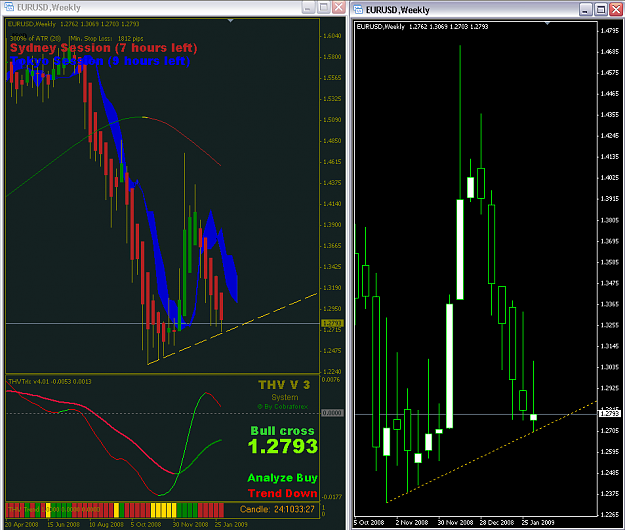Click the By Cobraforex credit text
Viewport: 625px width, 530px height.
coord(283,406)
